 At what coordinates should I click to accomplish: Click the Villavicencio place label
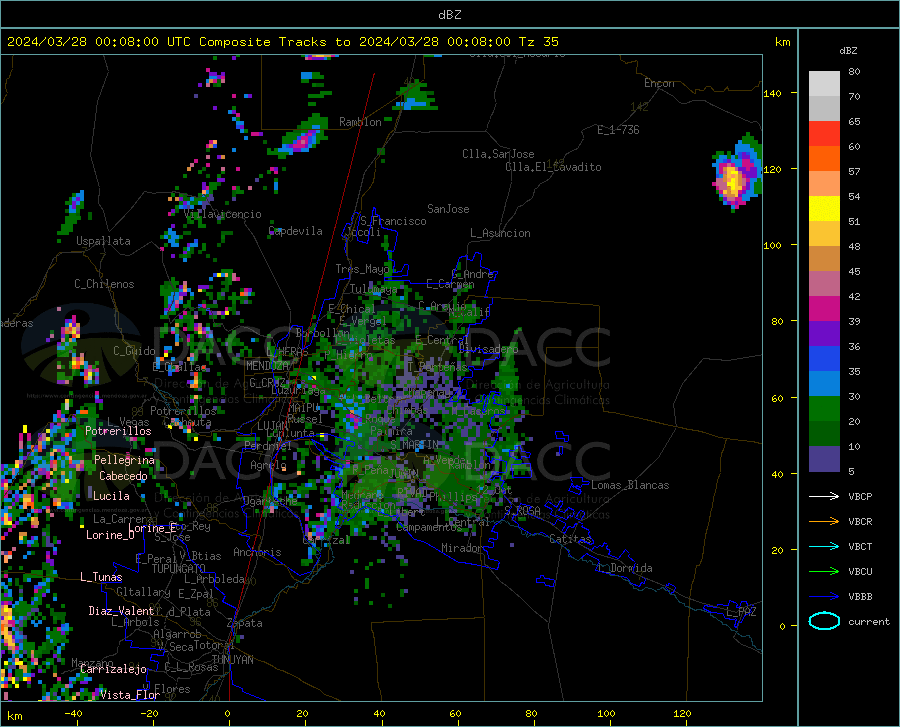pyautogui.click(x=223, y=214)
